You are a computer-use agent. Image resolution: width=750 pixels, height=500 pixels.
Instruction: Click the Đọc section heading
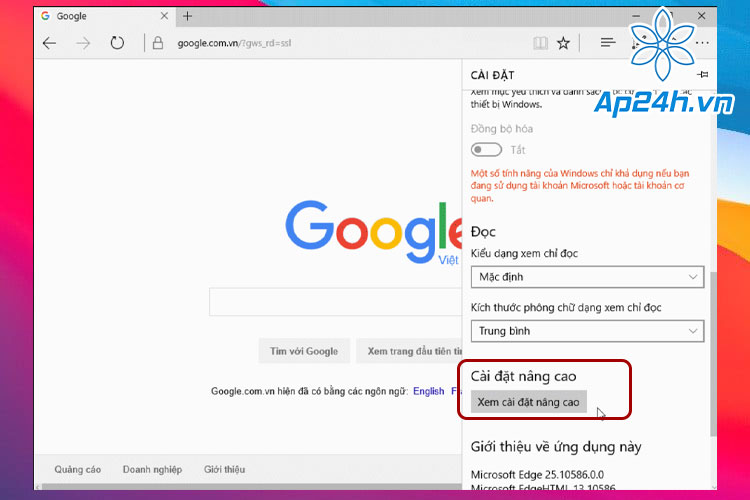(483, 232)
